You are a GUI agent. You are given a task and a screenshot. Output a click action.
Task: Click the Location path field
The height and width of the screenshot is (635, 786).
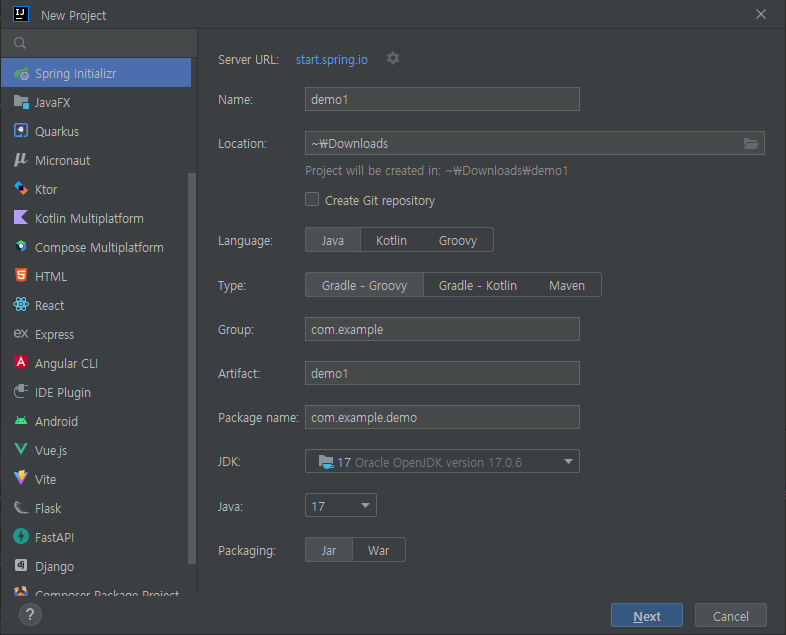pos(535,143)
